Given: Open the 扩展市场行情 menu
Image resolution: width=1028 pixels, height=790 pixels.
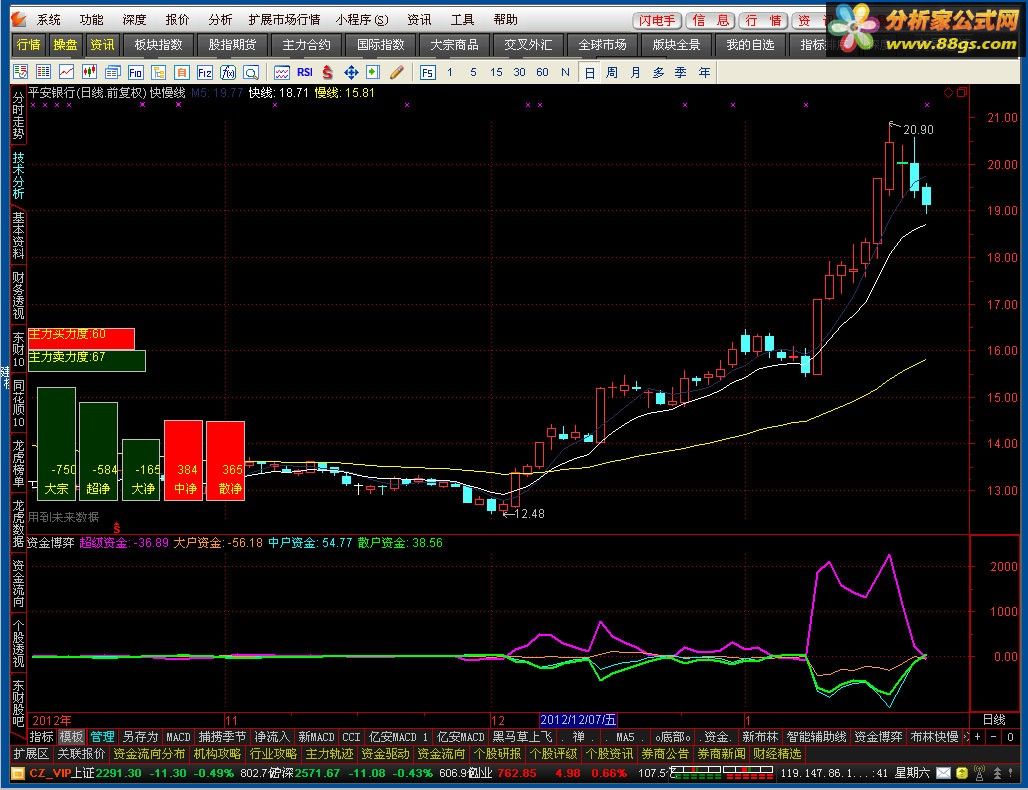Looking at the screenshot, I should pos(285,20).
